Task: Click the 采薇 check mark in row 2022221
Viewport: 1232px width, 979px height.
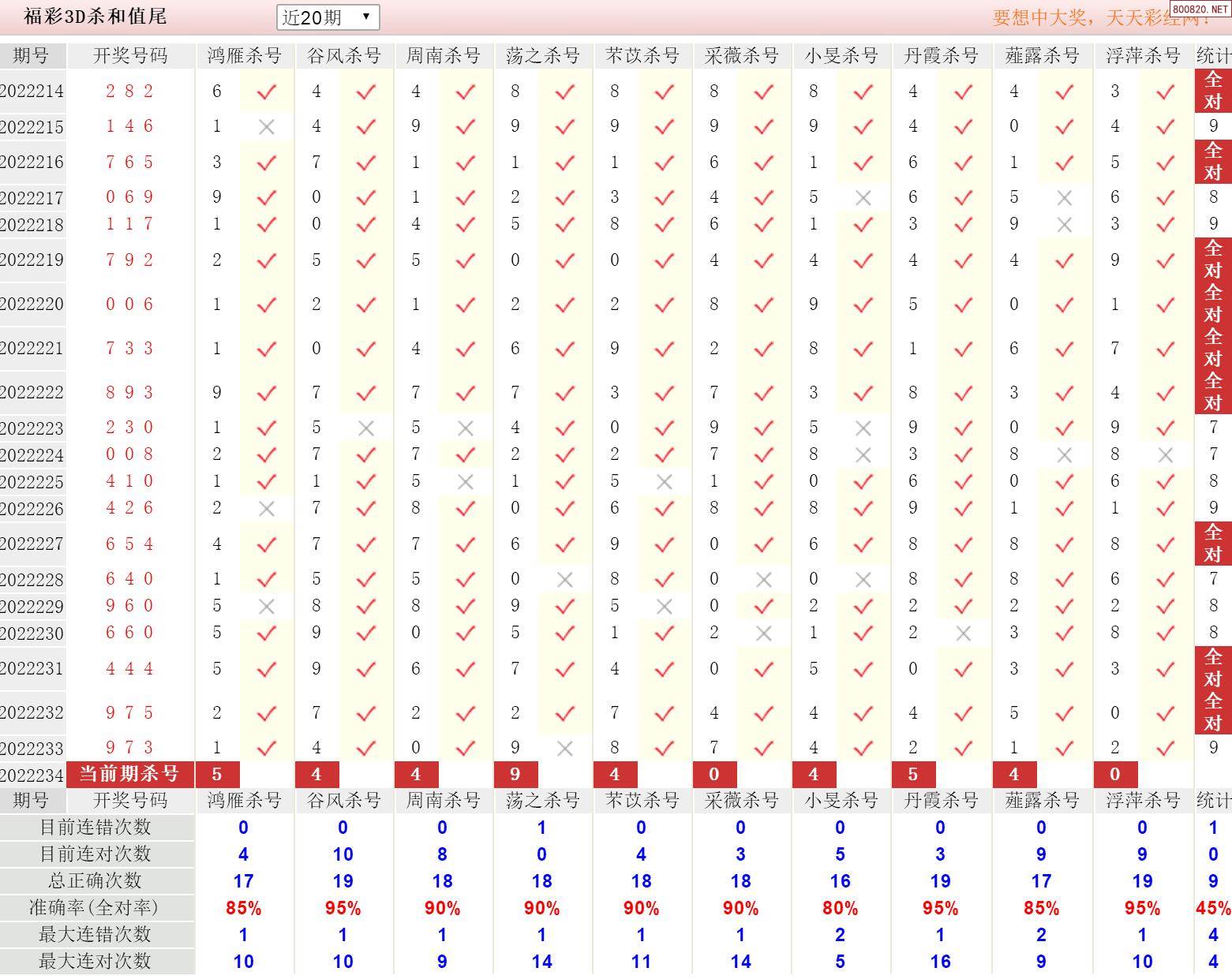Action: [764, 349]
